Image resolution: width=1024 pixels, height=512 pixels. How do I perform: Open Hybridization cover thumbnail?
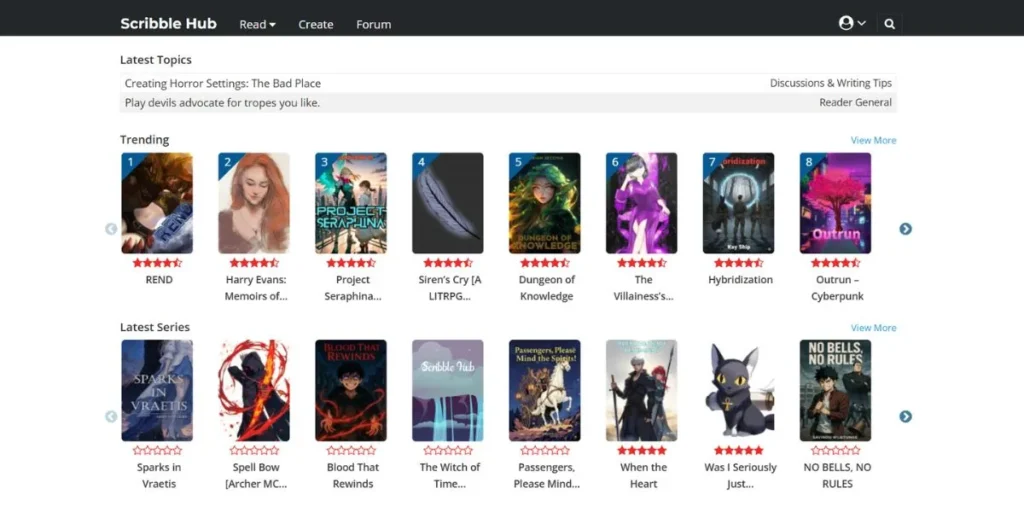pyautogui.click(x=739, y=203)
